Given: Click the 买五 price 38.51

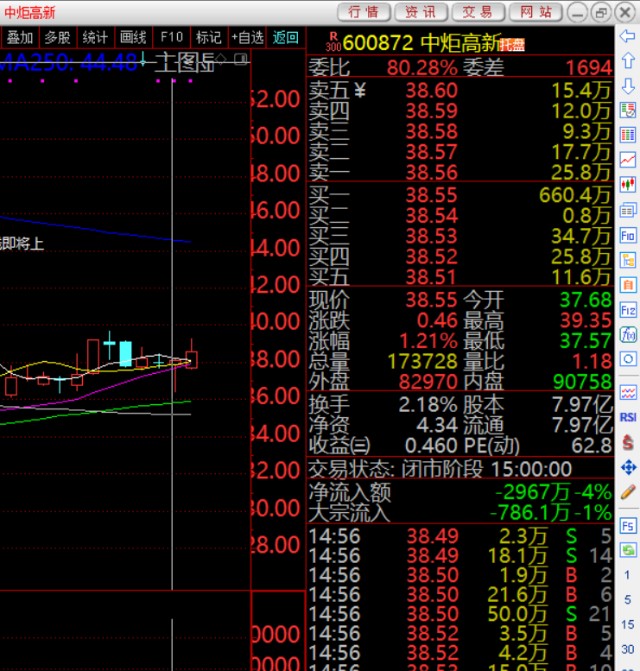Looking at the screenshot, I should pos(431,277).
